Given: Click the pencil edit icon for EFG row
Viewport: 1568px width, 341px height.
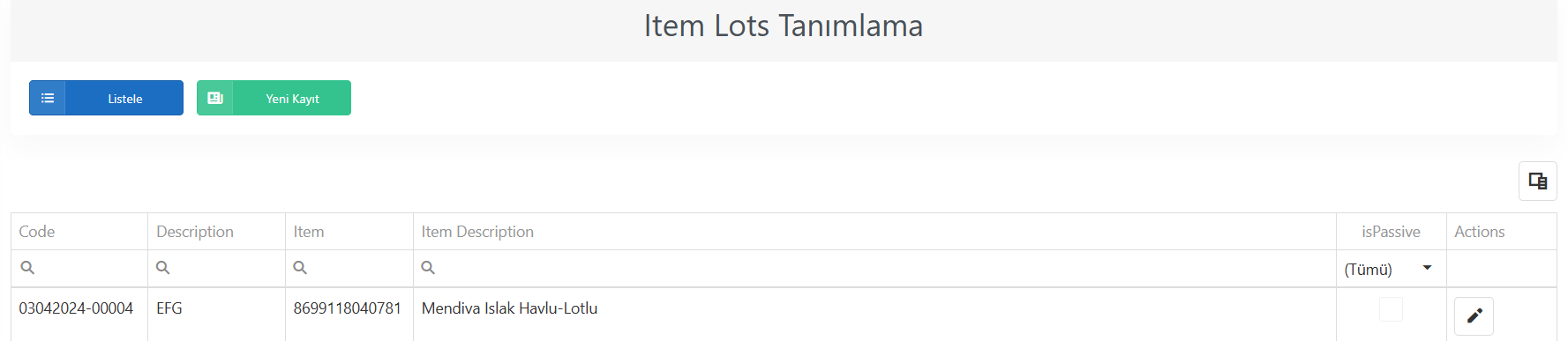Looking at the screenshot, I should coord(1474,315).
